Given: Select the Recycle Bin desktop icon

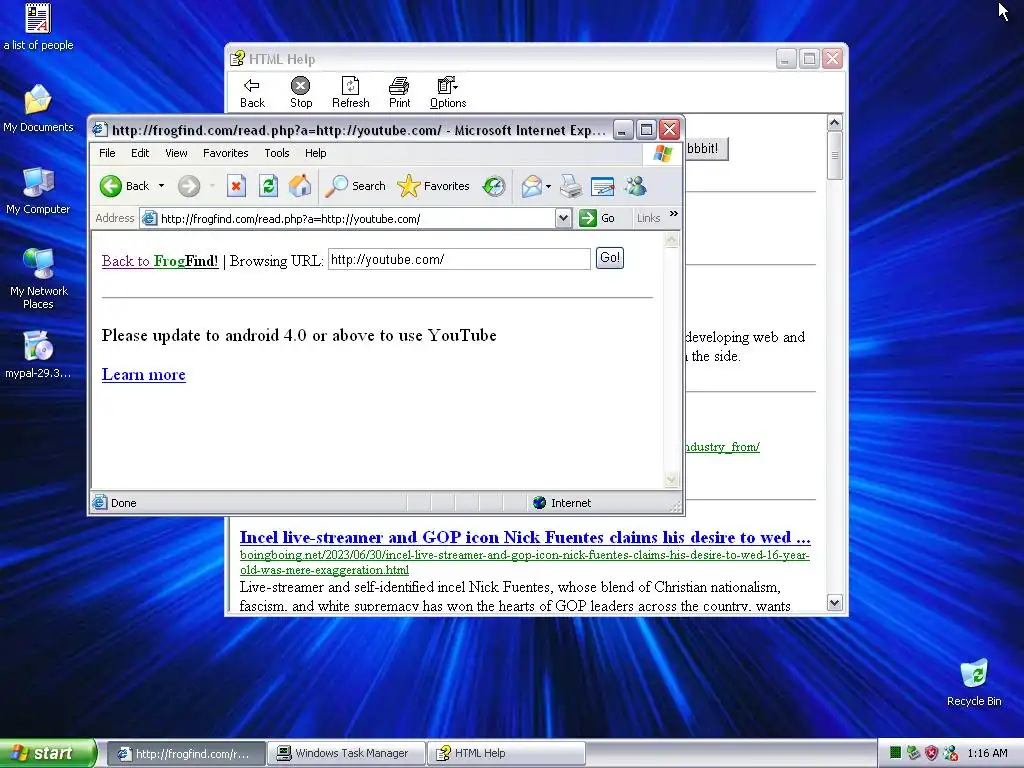Looking at the screenshot, I should [x=974, y=683].
